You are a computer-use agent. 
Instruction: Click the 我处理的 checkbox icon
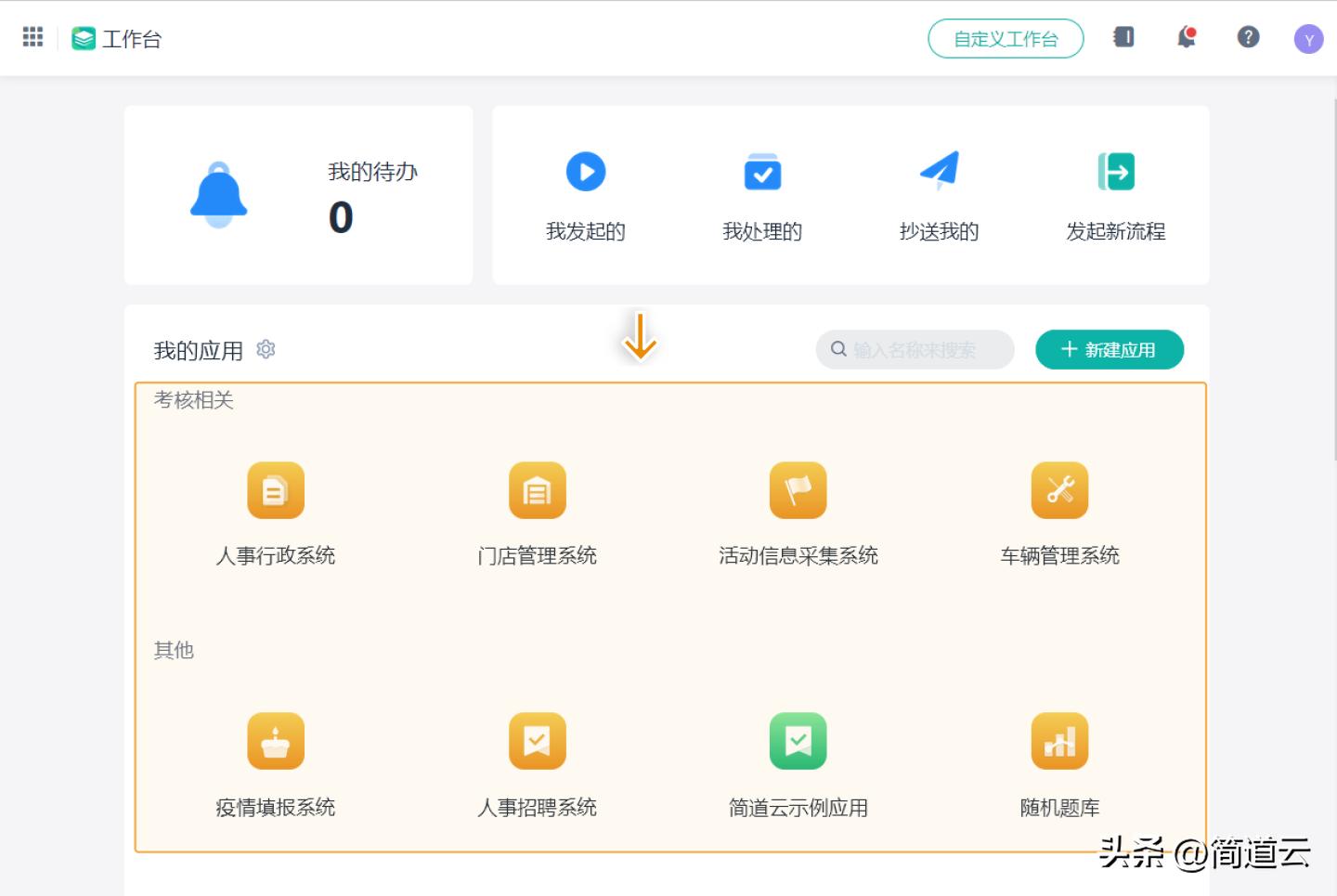(761, 171)
